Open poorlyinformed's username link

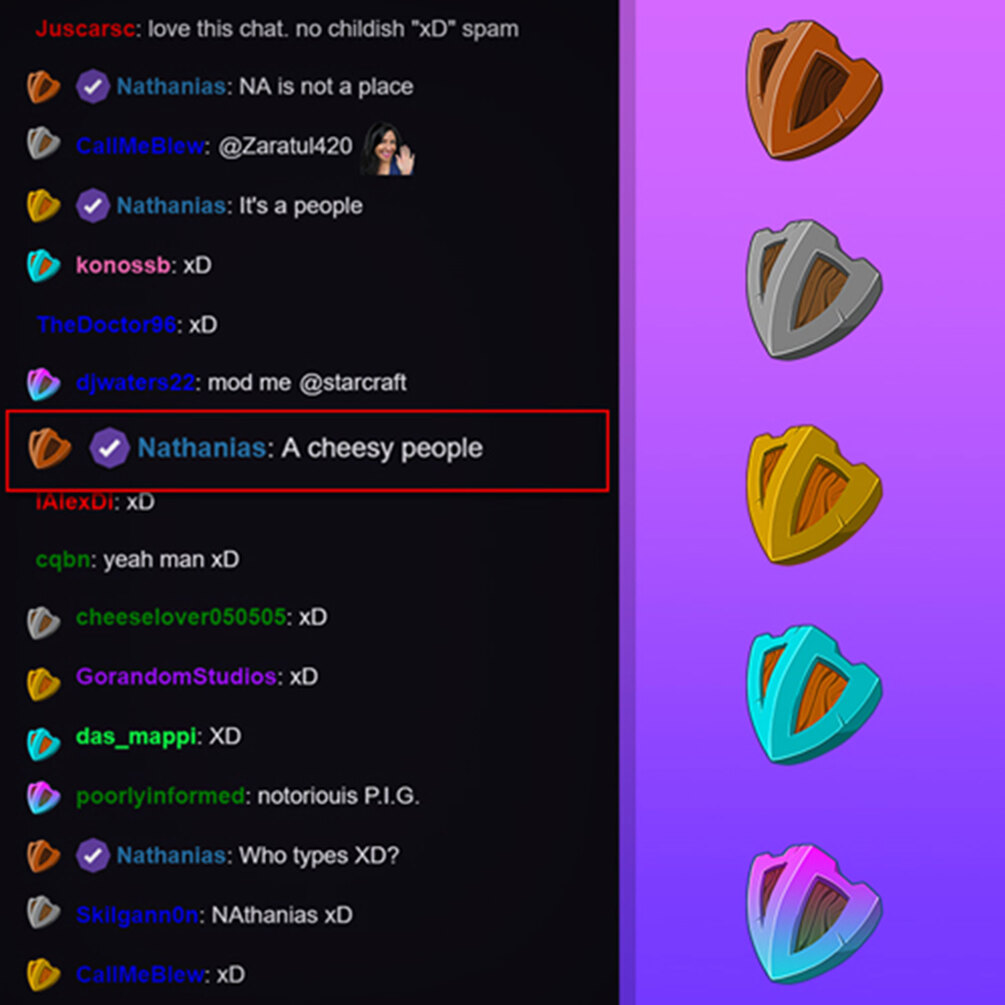[160, 795]
